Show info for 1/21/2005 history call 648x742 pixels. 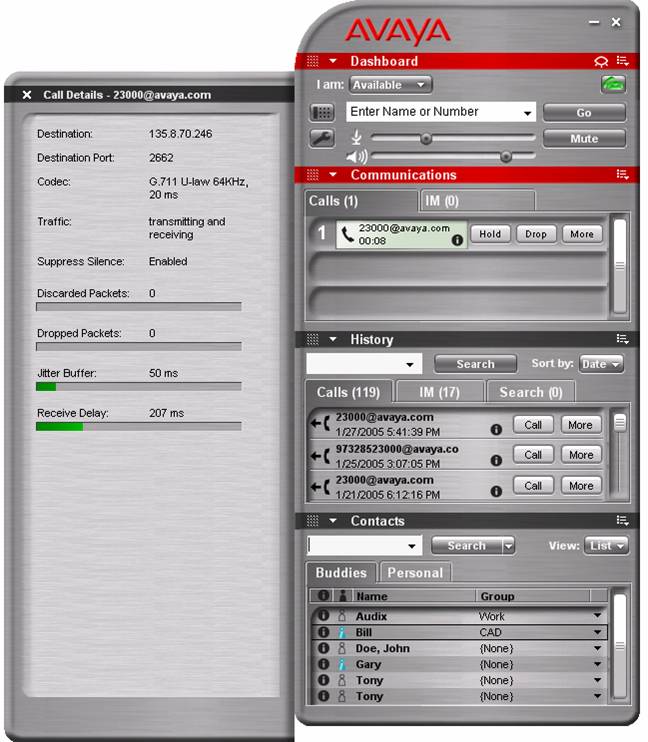click(x=496, y=491)
